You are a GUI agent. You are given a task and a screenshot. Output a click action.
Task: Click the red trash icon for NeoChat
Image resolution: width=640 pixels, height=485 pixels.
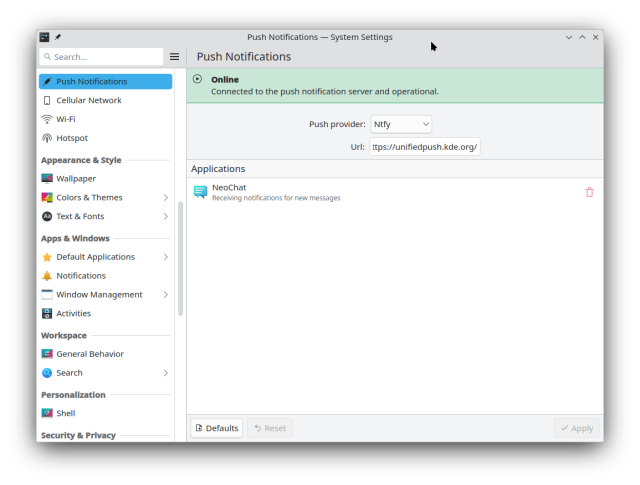(589, 192)
